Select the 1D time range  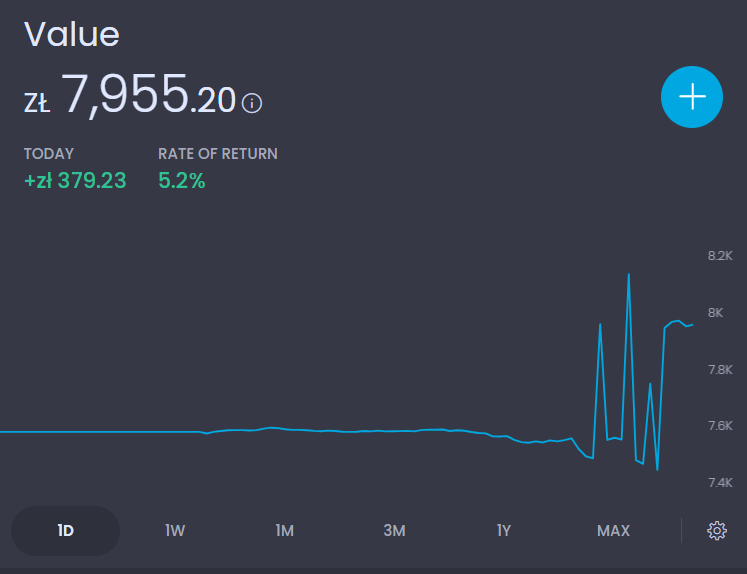click(x=65, y=530)
